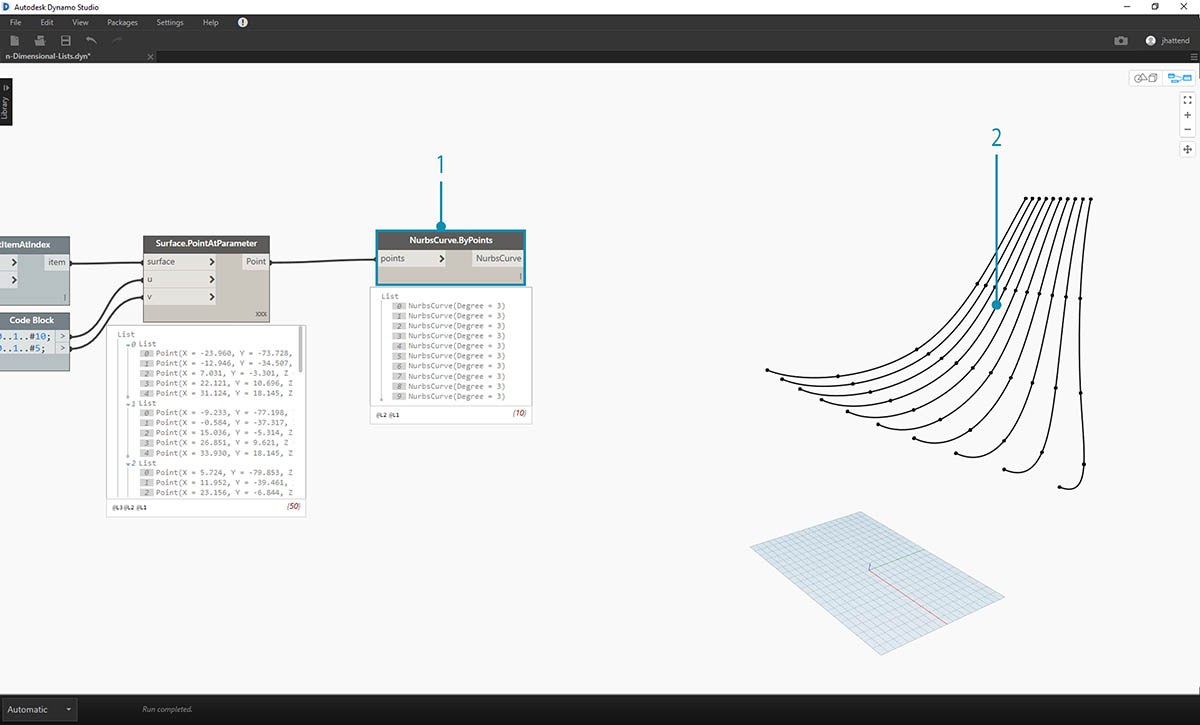Viewport: 1200px width, 725px height.
Task: Select Point(X = 5.724 row in preview
Action: pyautogui.click(x=217, y=473)
